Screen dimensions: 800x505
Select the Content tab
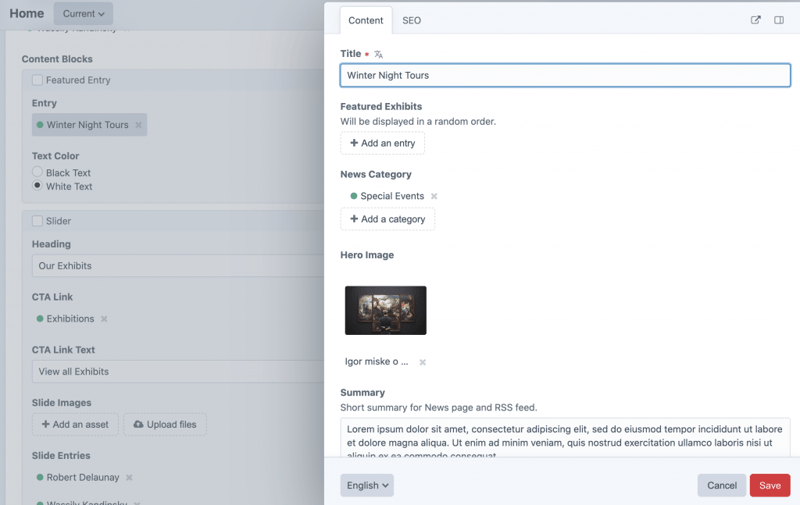pyautogui.click(x=366, y=20)
